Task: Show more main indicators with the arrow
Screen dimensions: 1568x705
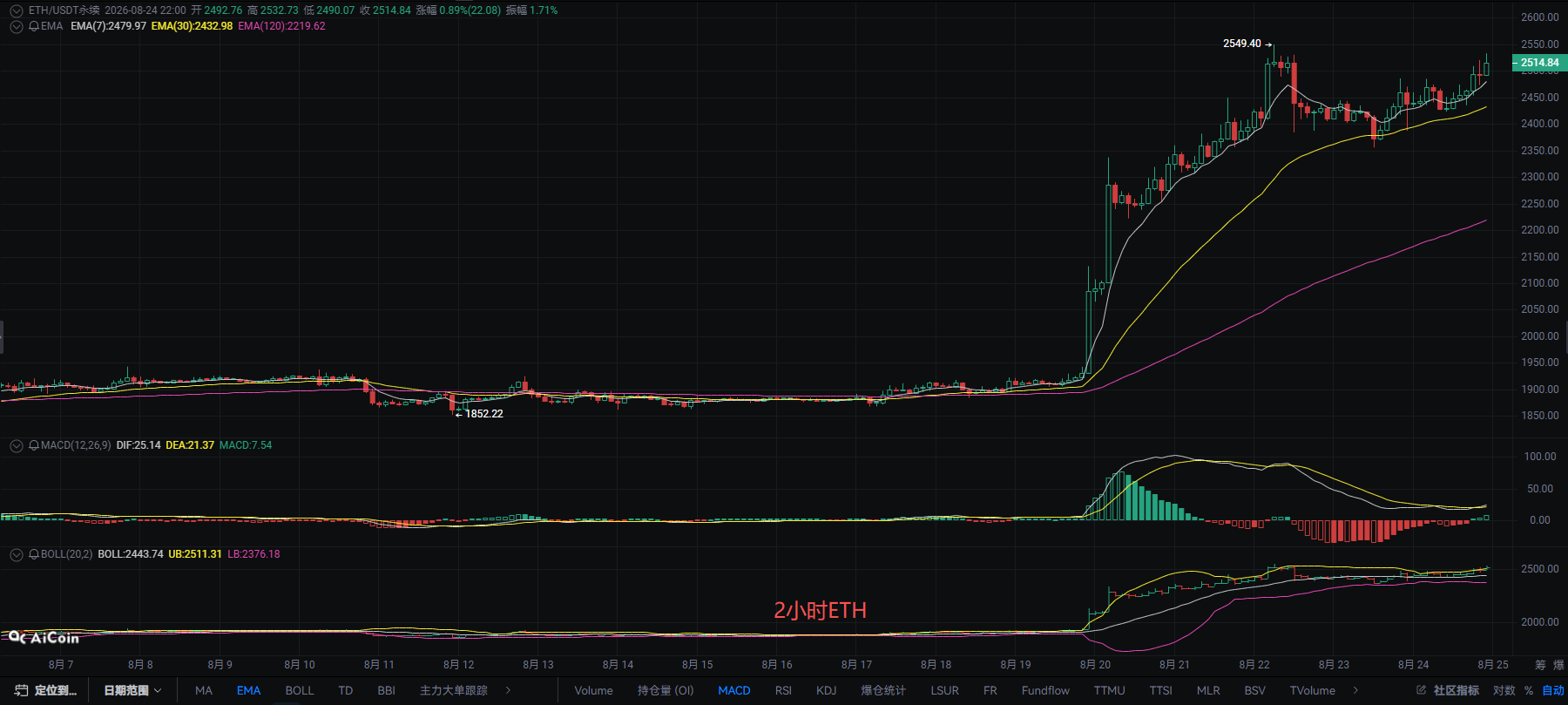Action: coord(509,690)
